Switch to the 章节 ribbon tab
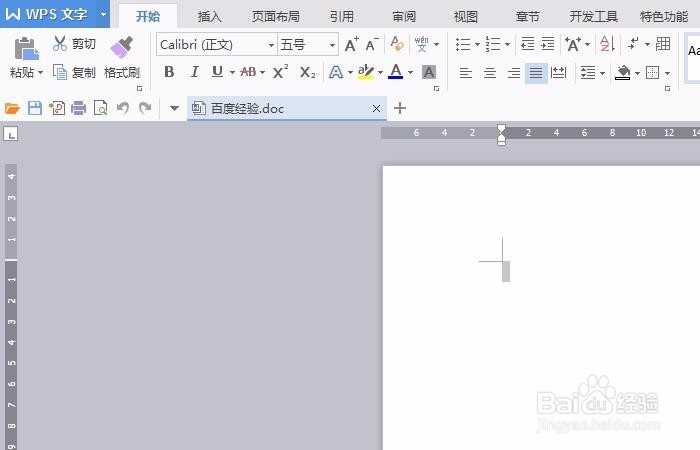The width and height of the screenshot is (700, 450). 527,17
